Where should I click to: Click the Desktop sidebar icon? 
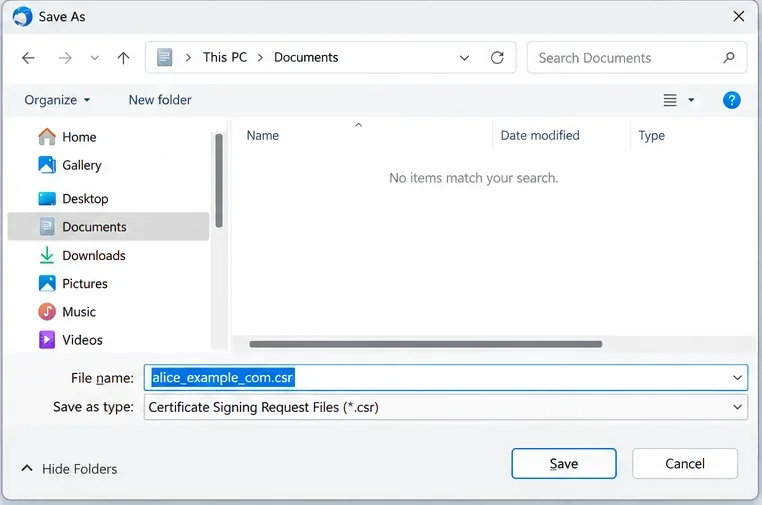tap(47, 198)
